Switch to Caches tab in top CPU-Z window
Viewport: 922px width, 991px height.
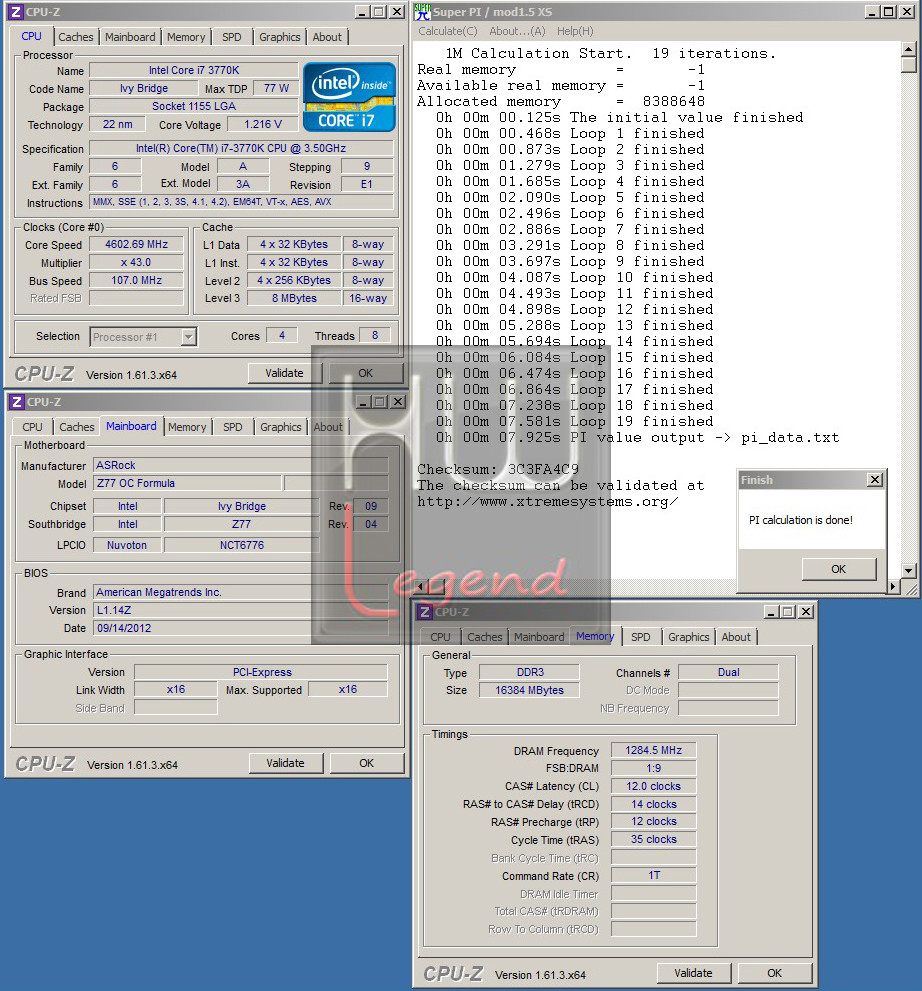tap(76, 37)
